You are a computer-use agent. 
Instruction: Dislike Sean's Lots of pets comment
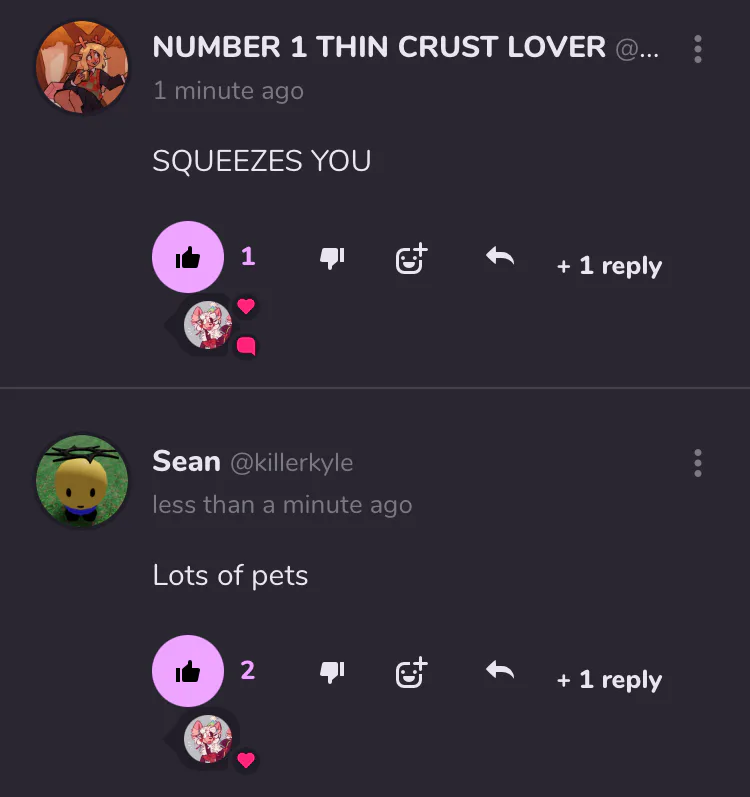click(x=332, y=672)
